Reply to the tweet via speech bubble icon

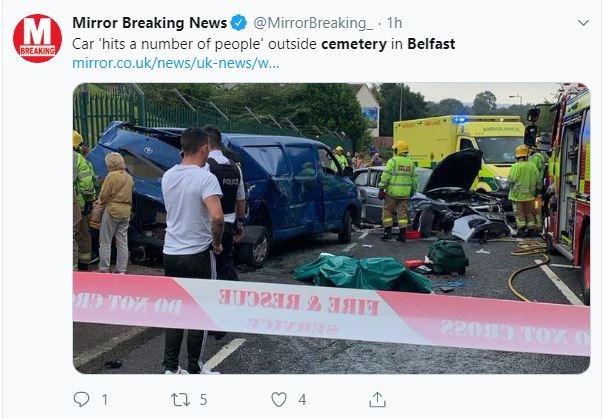pyautogui.click(x=81, y=399)
